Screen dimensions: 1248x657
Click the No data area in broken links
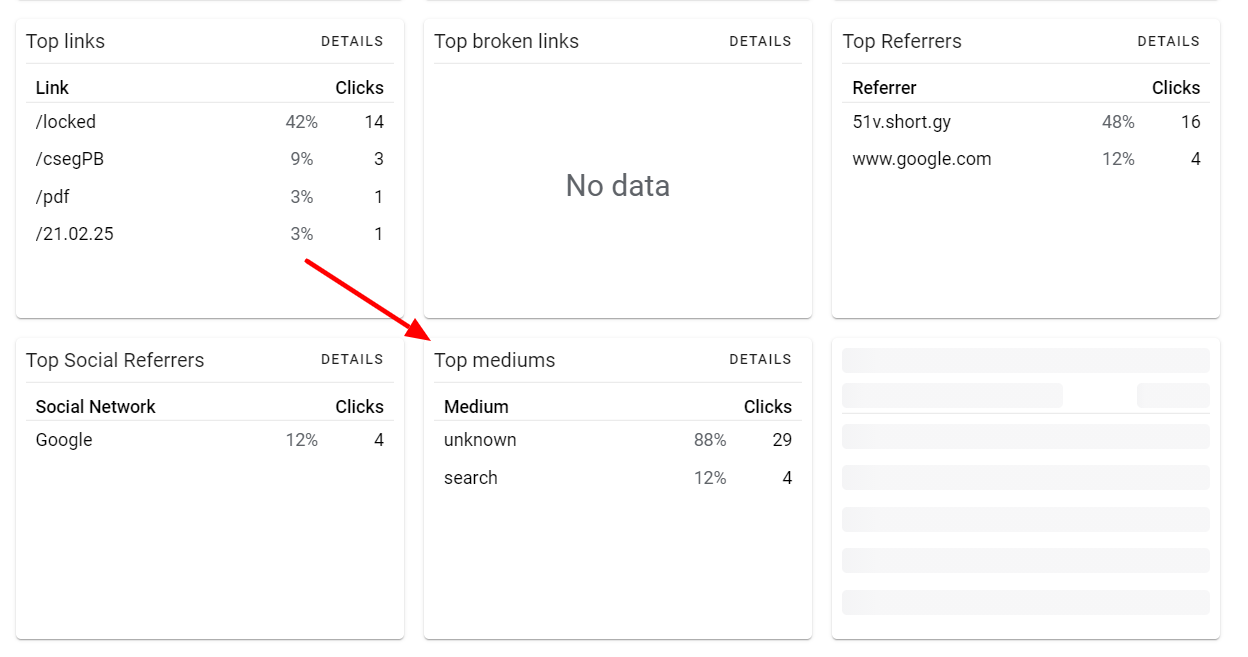click(x=617, y=185)
